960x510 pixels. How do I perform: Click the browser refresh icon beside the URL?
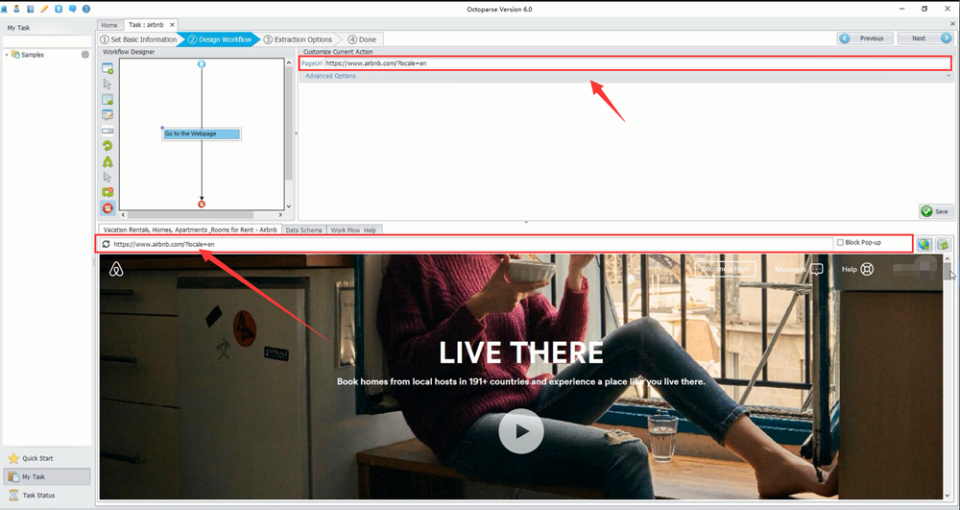click(106, 244)
